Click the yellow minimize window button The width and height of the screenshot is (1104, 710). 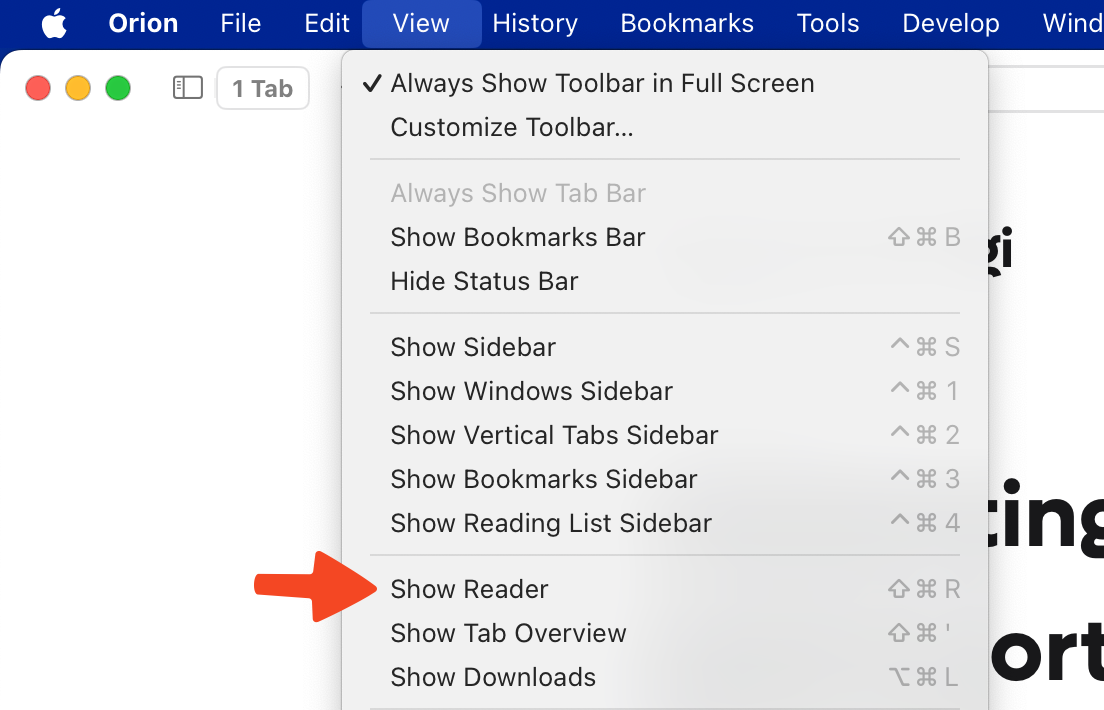[x=78, y=89]
